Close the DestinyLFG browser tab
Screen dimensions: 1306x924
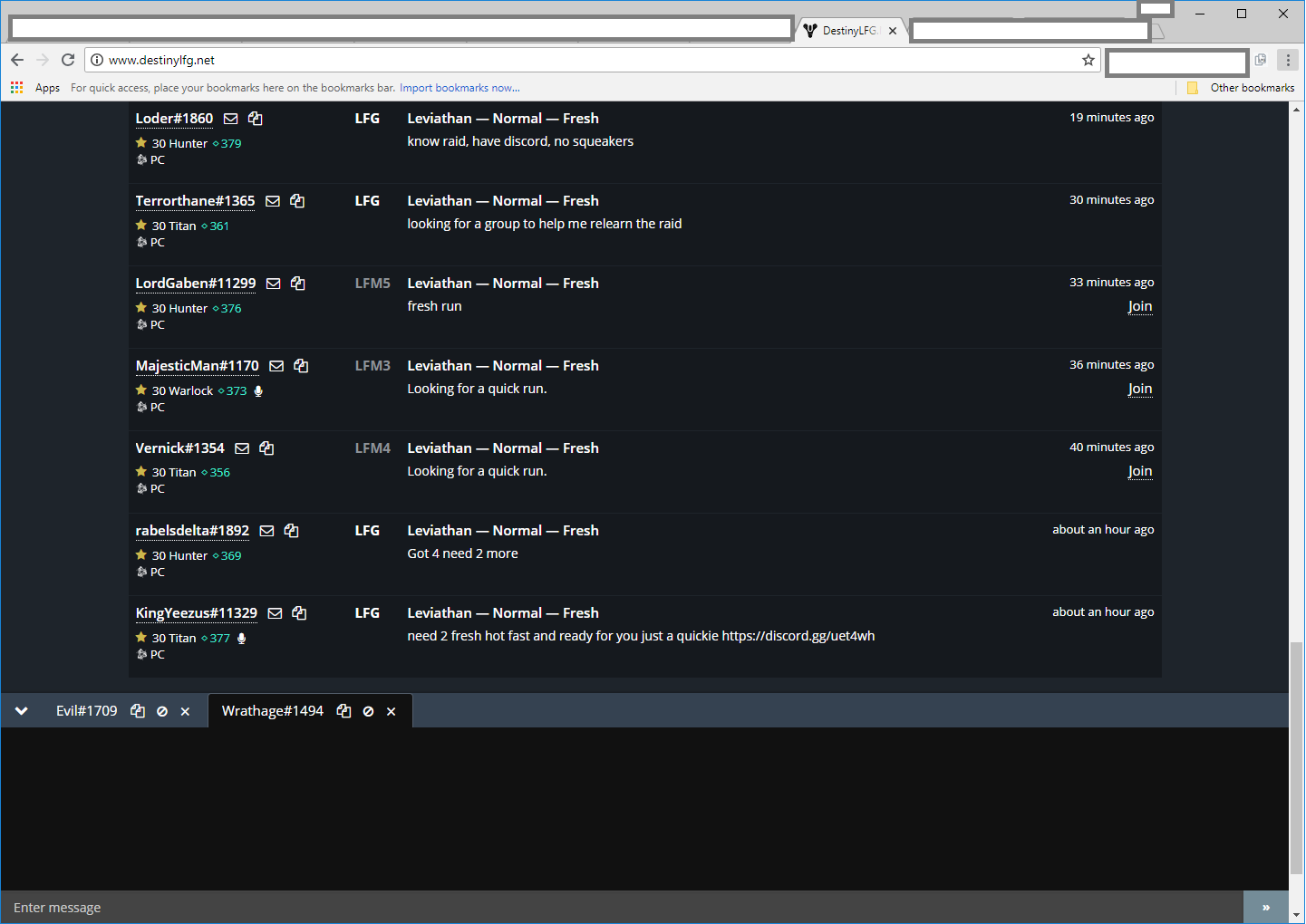[x=893, y=31]
